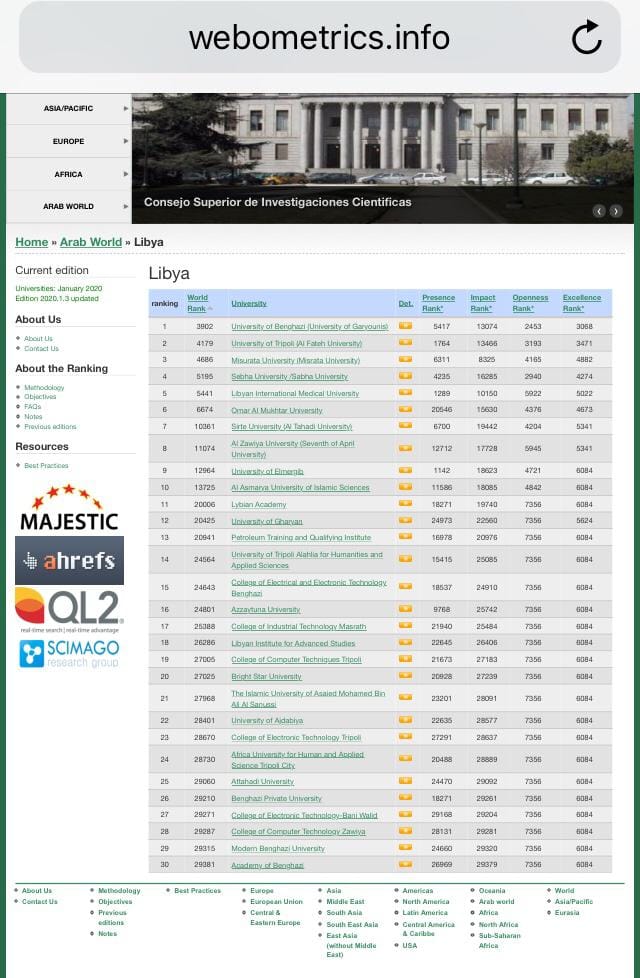Expand the EUROPE menu arrow
The image size is (640, 978).
126,142
